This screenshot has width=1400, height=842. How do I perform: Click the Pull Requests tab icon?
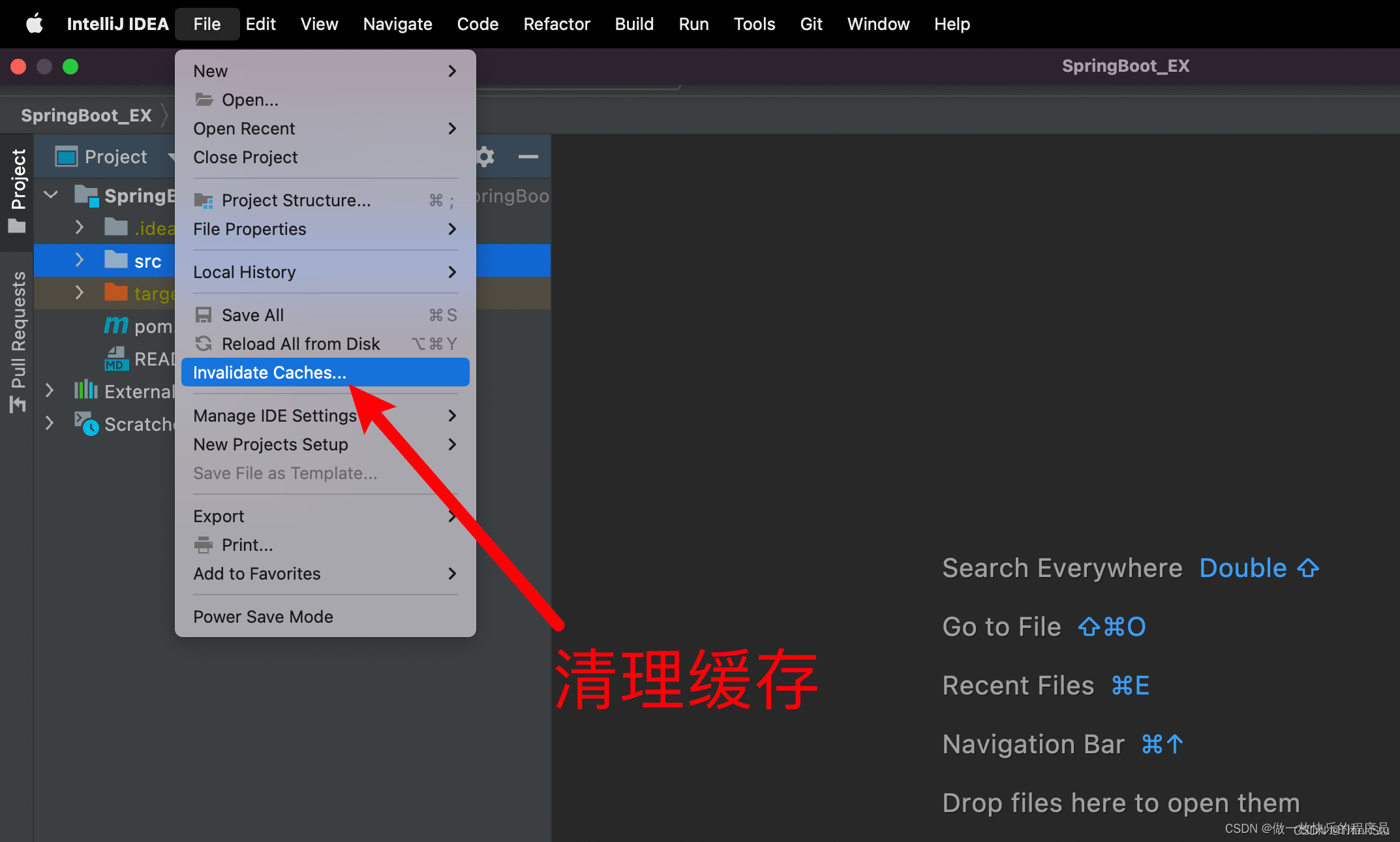coord(18,404)
